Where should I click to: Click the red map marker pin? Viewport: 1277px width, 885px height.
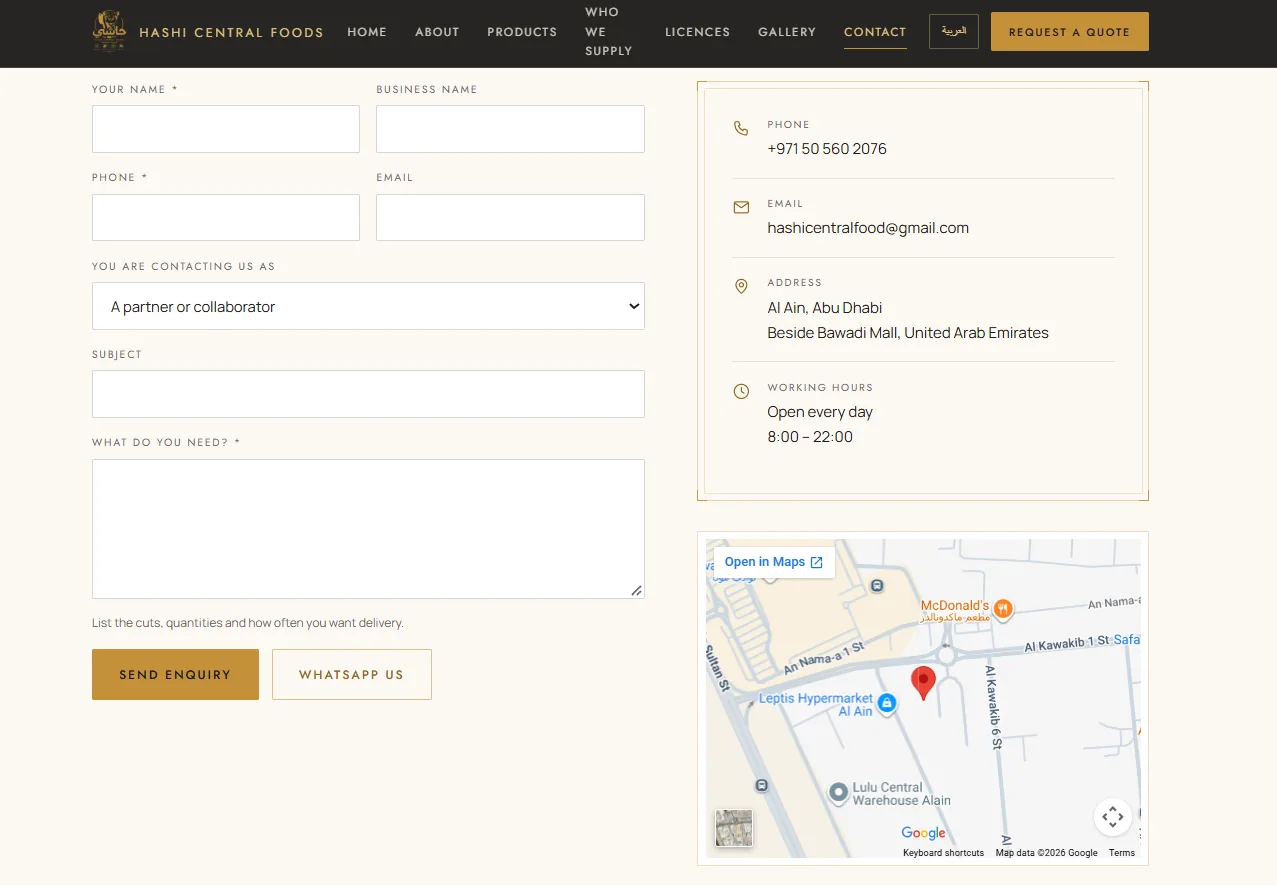click(x=924, y=683)
